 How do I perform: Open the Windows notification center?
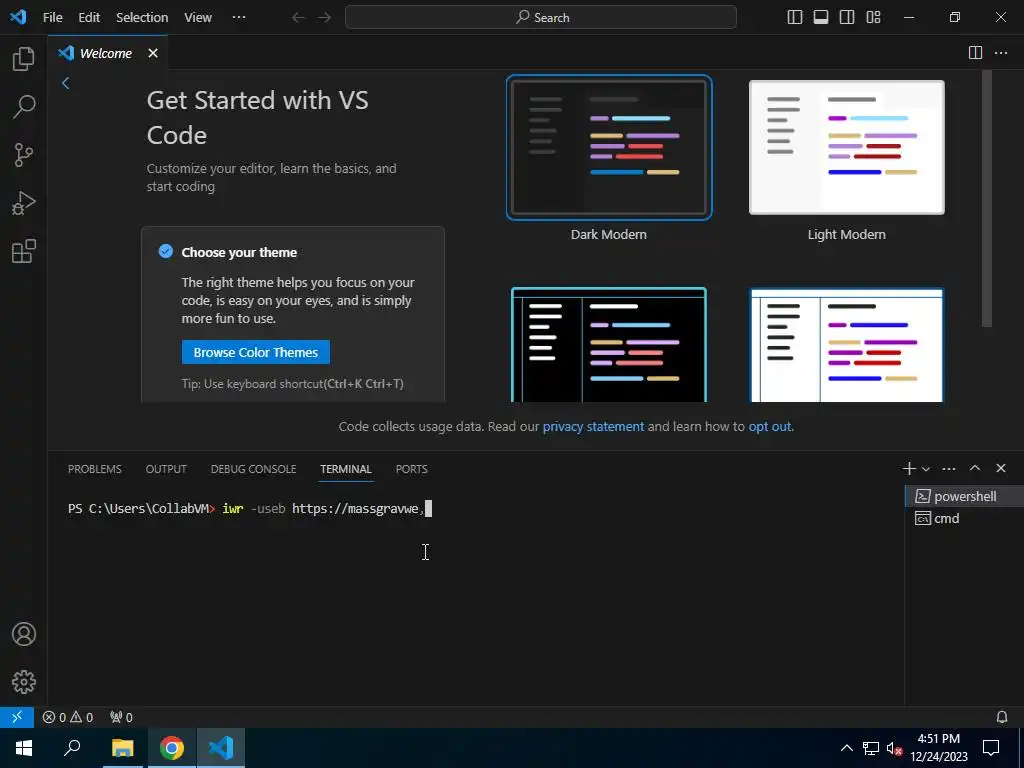[x=991, y=748]
